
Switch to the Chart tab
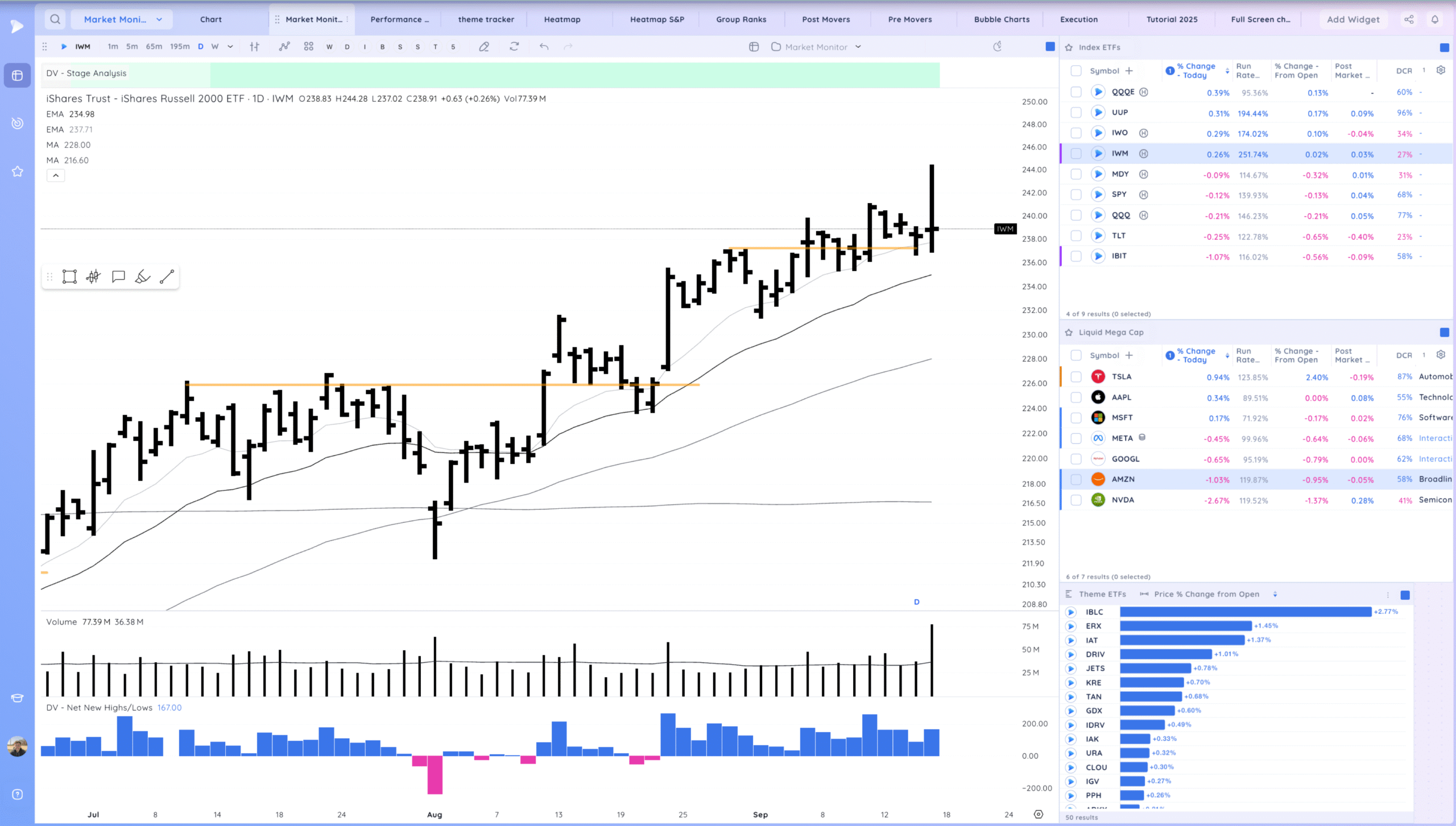pyautogui.click(x=211, y=19)
